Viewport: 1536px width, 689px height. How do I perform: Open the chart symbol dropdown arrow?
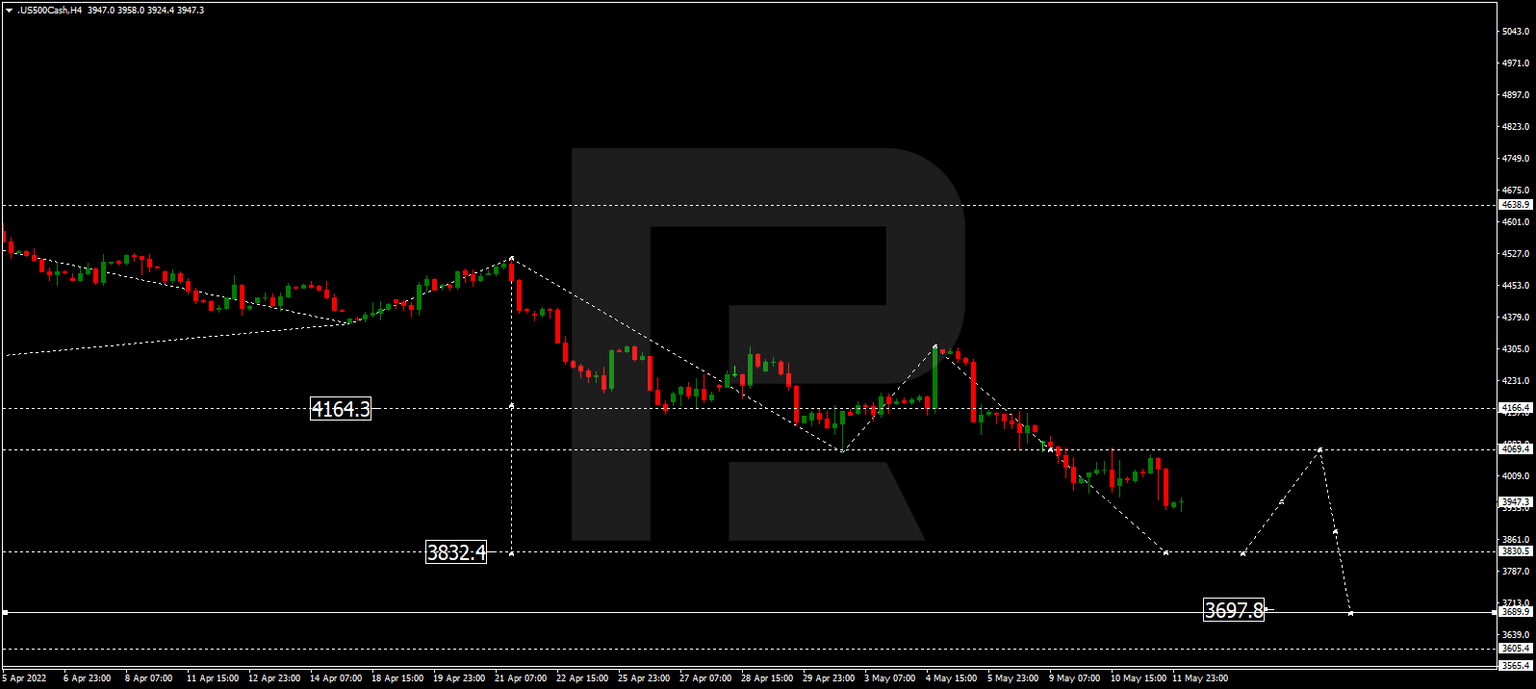click(10, 9)
